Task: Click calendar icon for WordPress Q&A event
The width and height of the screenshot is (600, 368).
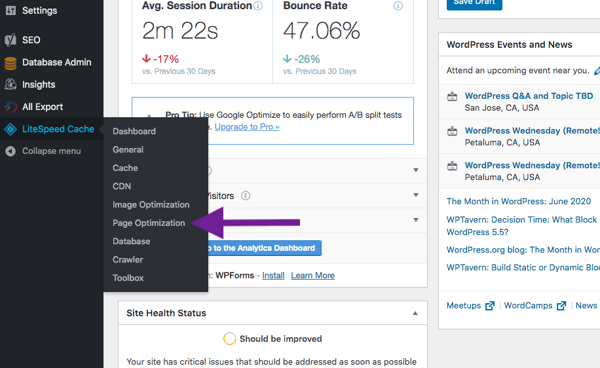Action: 452,96
